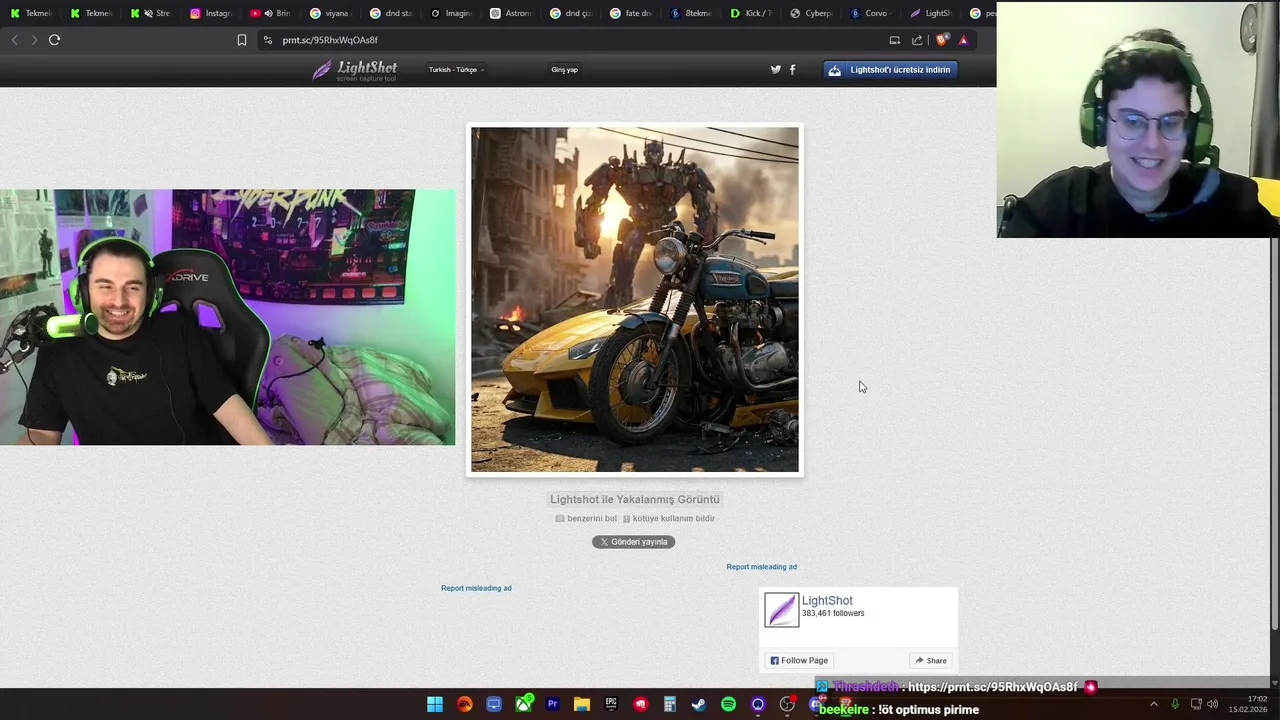The image size is (1280, 720).
Task: Go forward using the browser forward arrow
Action: click(x=34, y=40)
